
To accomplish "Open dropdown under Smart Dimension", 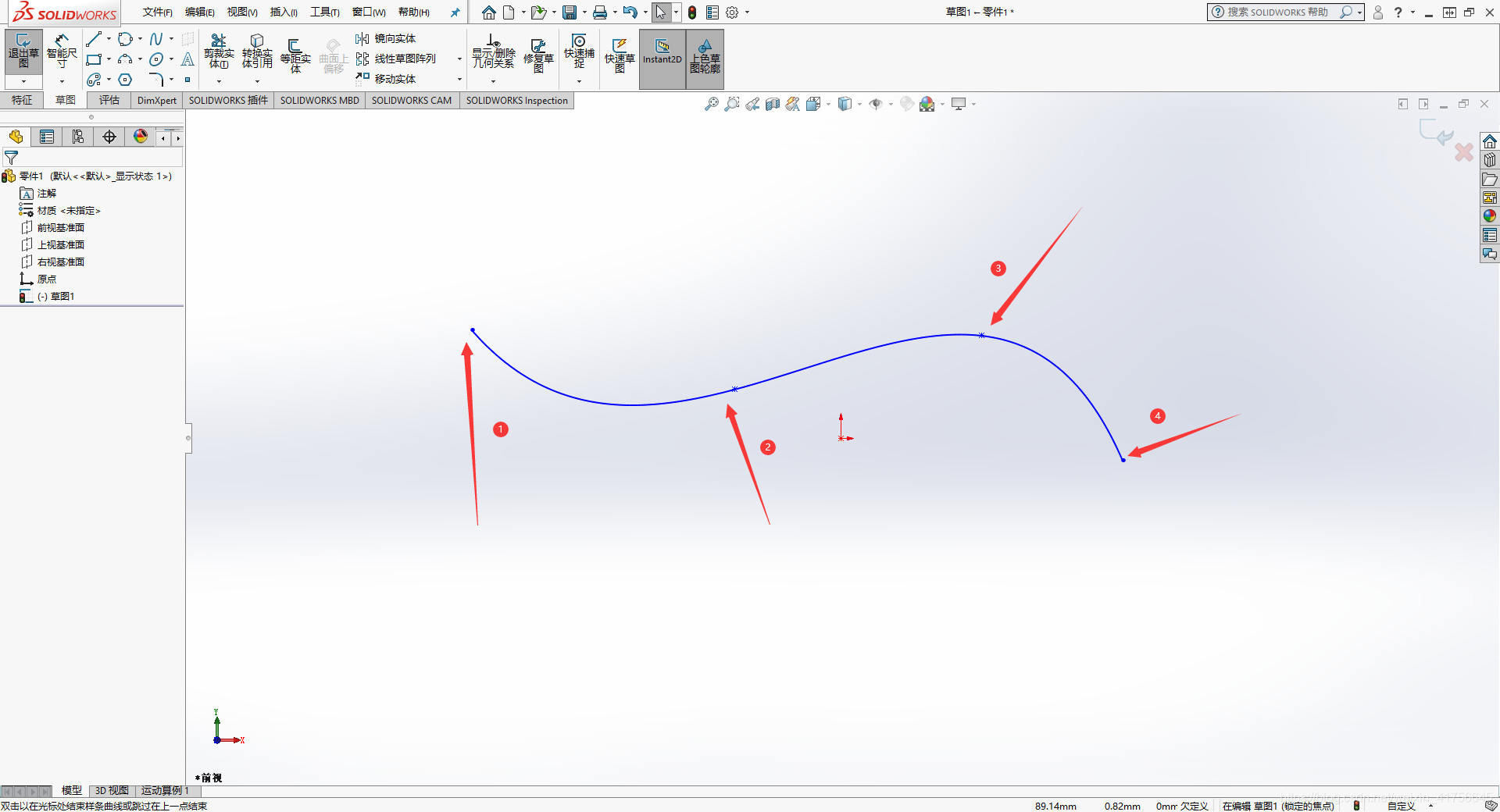I will pyautogui.click(x=62, y=81).
